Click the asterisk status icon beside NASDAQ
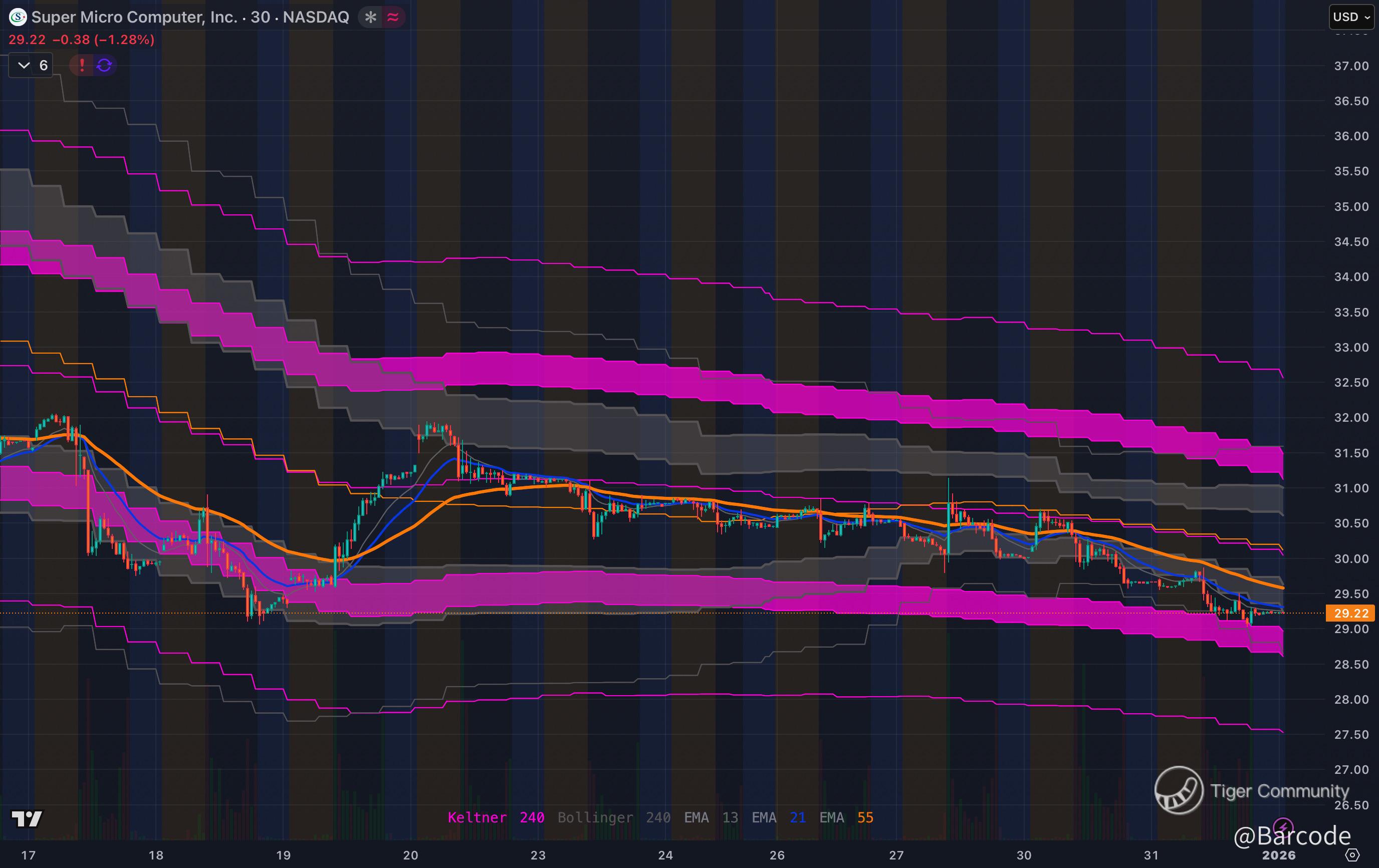Screen dimensions: 1379x868 (x=370, y=17)
